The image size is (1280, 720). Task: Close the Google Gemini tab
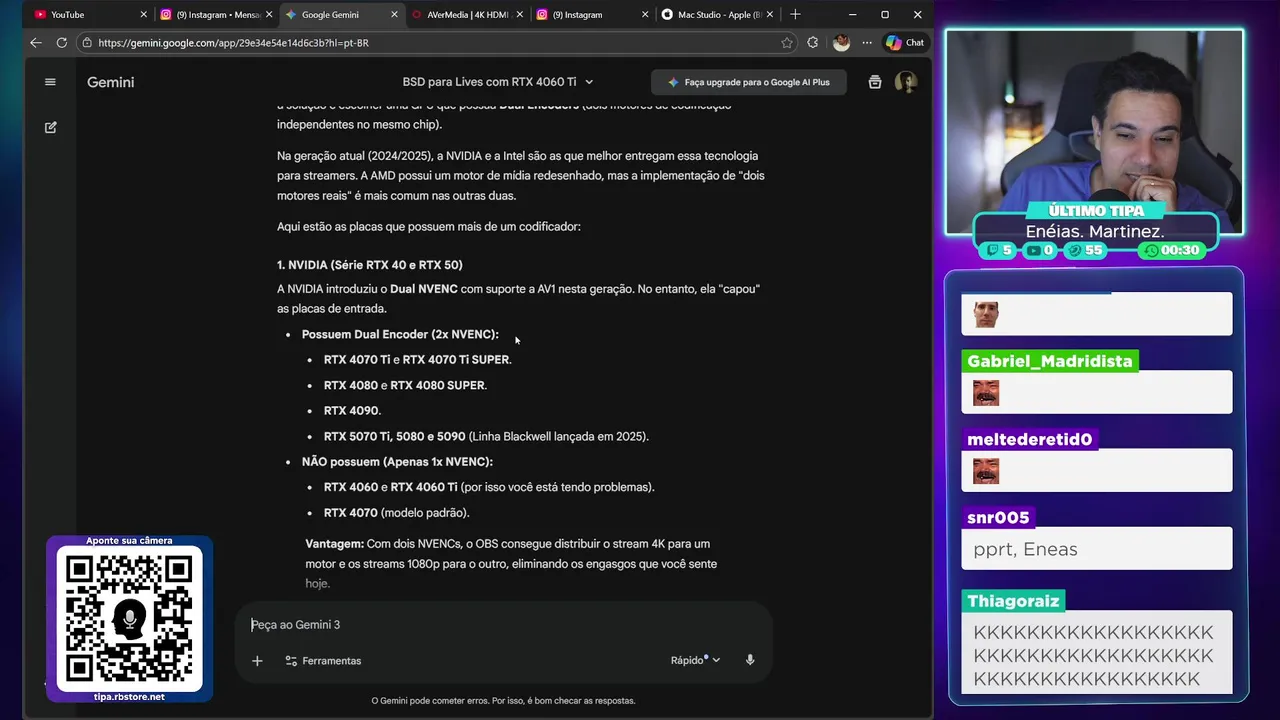click(395, 15)
